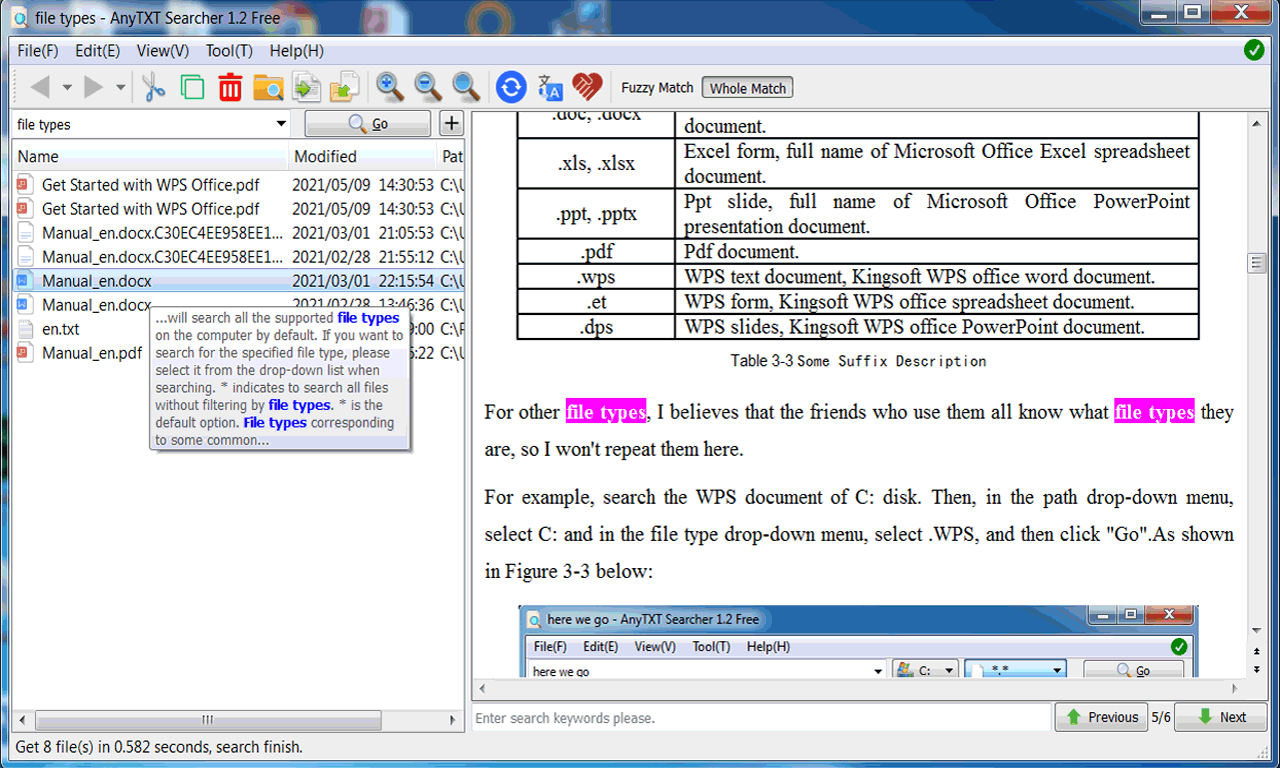Click the scissors cut icon
The image size is (1280, 768).
point(153,88)
